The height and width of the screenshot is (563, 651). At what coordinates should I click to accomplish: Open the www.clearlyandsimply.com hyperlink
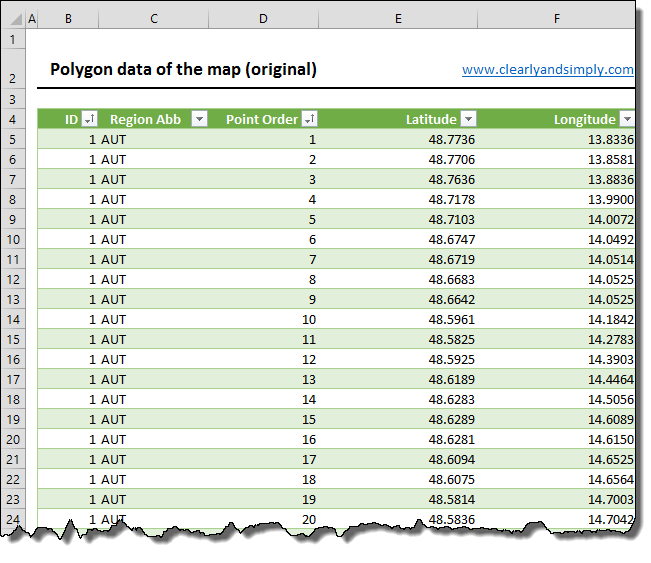pyautogui.click(x=548, y=69)
